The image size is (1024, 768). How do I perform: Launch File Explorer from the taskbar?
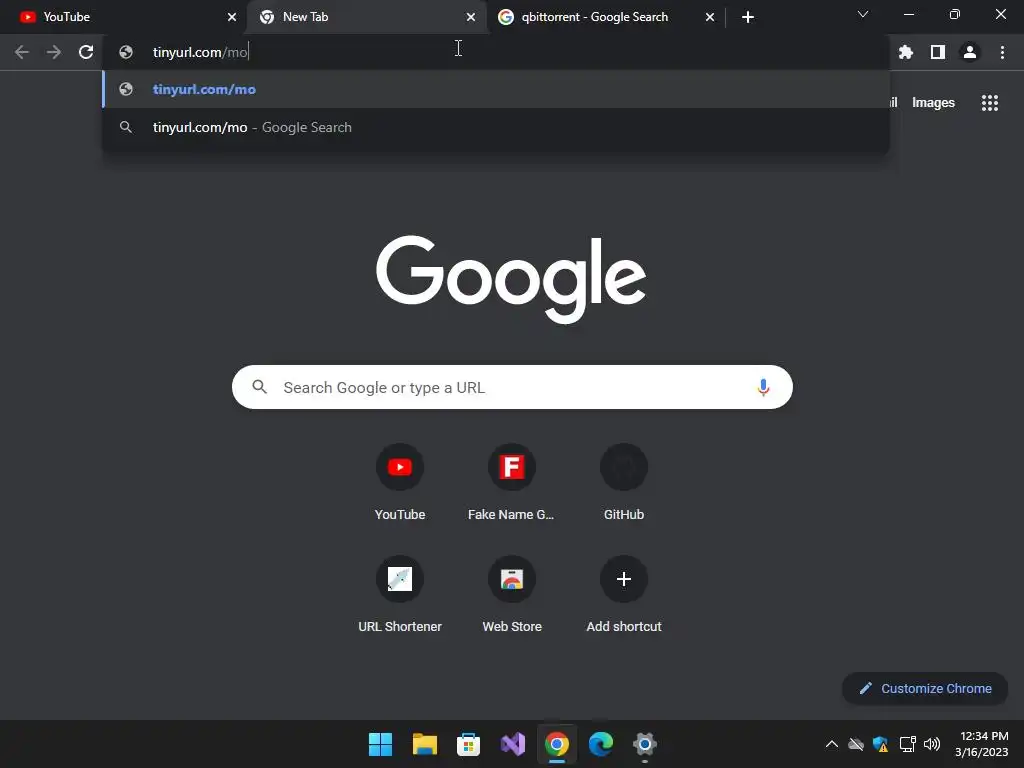[x=424, y=744]
